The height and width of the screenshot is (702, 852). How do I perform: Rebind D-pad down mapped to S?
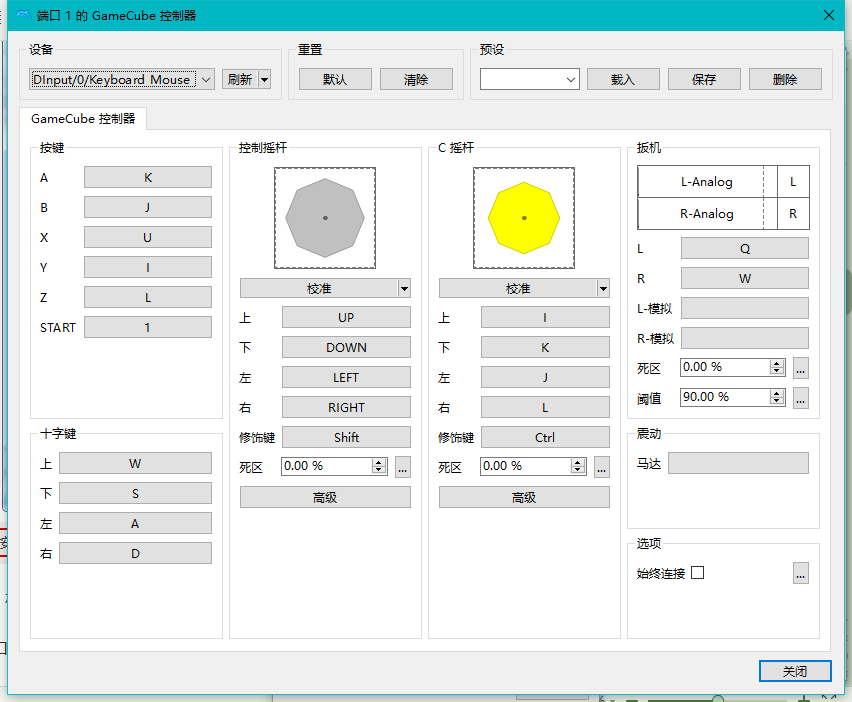point(135,493)
